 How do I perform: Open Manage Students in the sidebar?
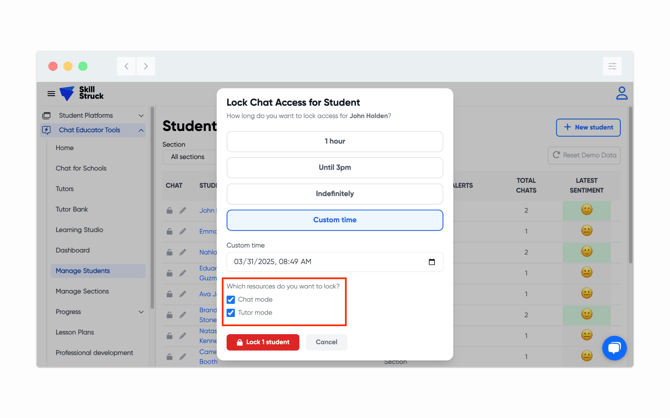tap(83, 271)
